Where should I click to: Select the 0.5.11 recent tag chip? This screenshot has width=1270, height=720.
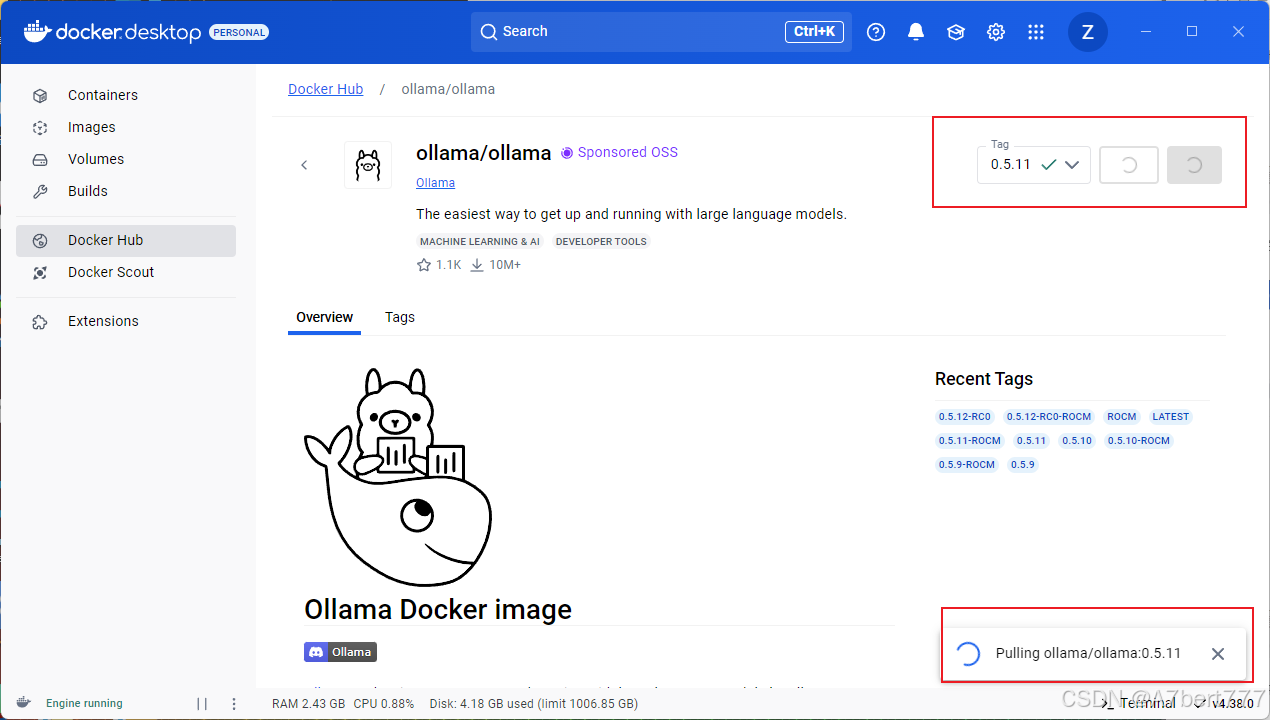click(x=1031, y=441)
